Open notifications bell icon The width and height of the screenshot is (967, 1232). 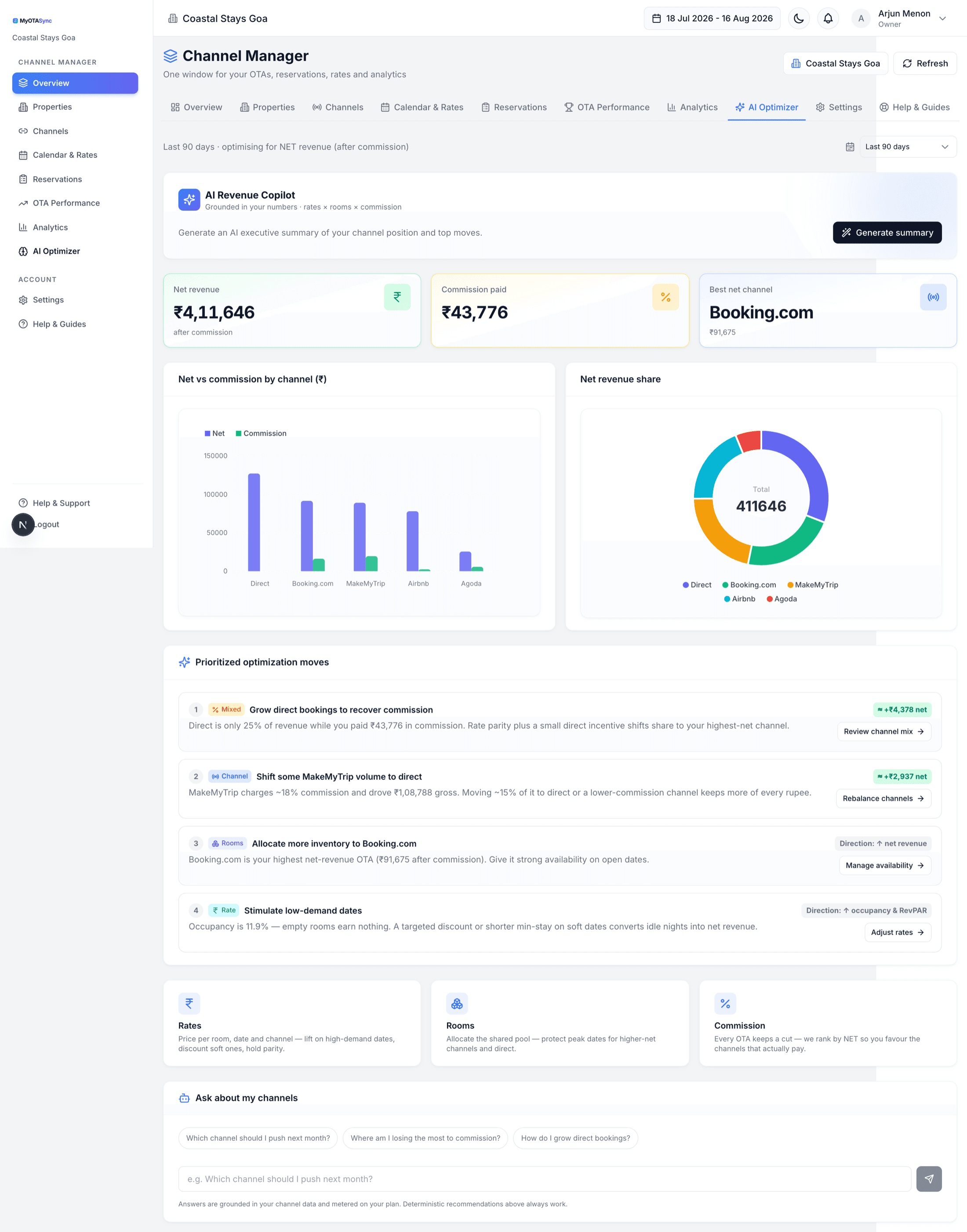point(828,18)
